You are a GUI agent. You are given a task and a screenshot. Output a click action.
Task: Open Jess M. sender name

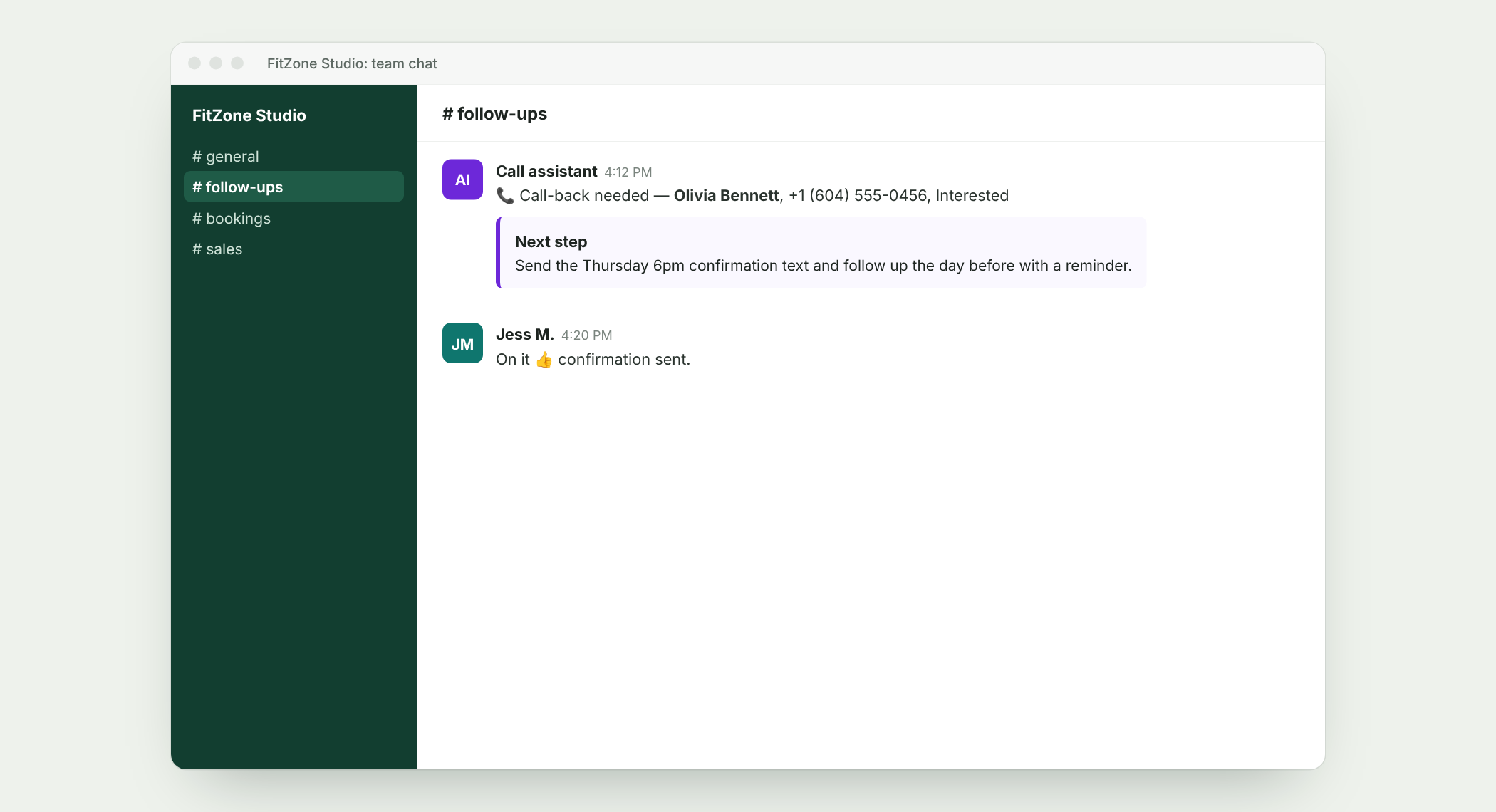tap(524, 335)
